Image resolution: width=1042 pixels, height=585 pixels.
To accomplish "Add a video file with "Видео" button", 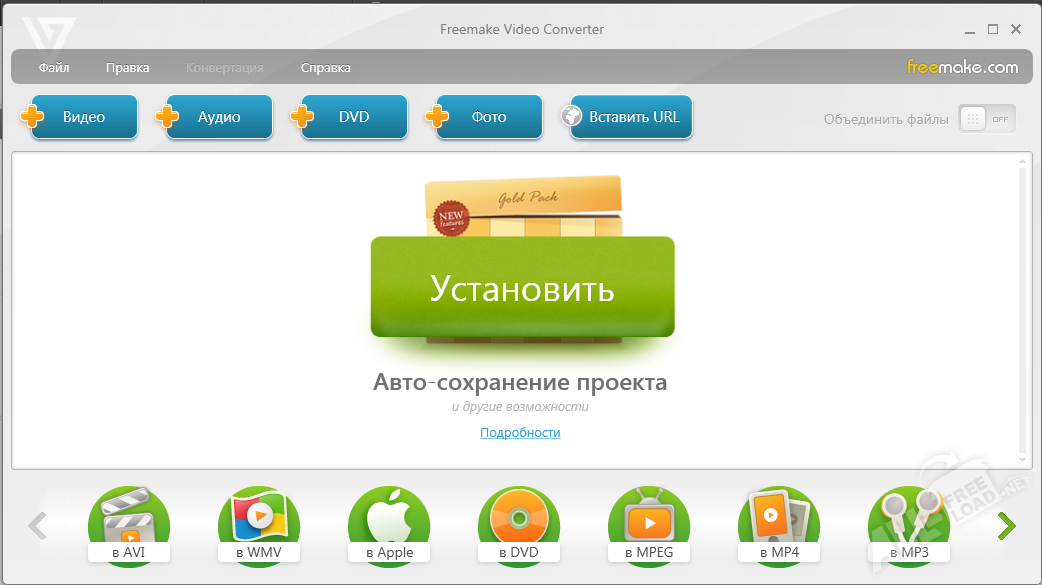I will click(83, 117).
